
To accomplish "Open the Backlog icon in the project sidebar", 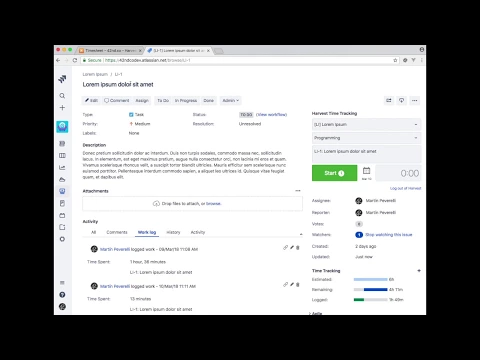I will click(x=62, y=144).
